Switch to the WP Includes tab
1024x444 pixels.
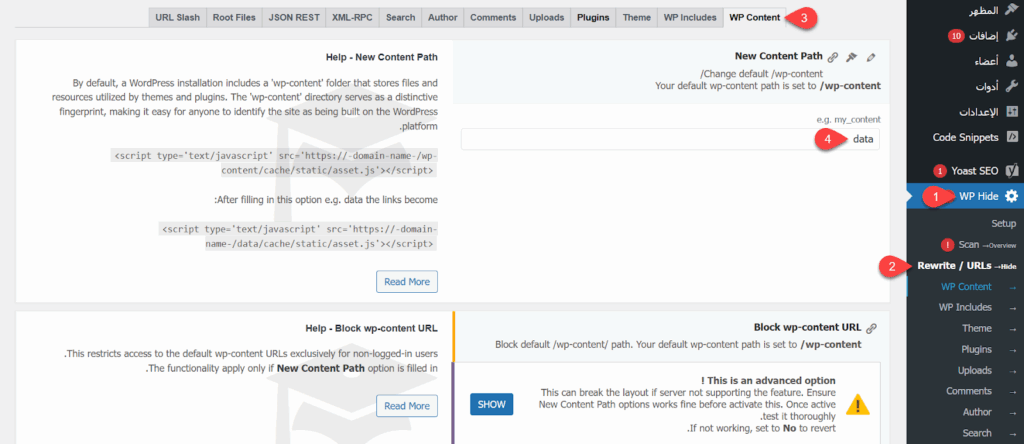click(x=688, y=18)
